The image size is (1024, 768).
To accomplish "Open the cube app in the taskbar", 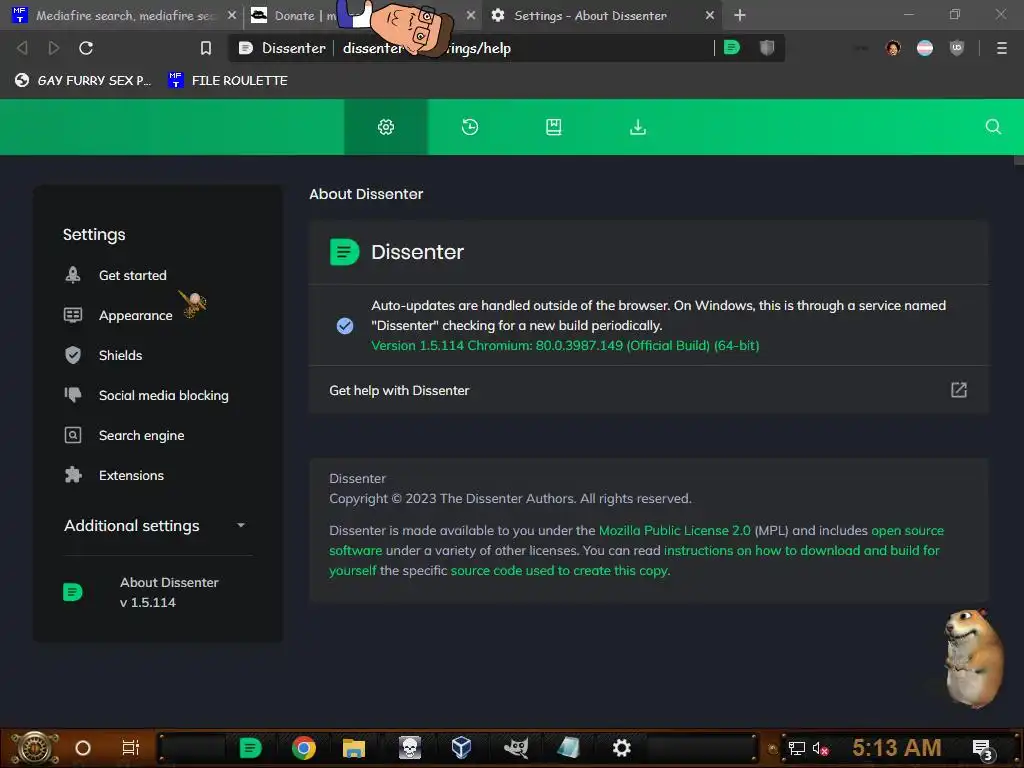I will click(461, 747).
